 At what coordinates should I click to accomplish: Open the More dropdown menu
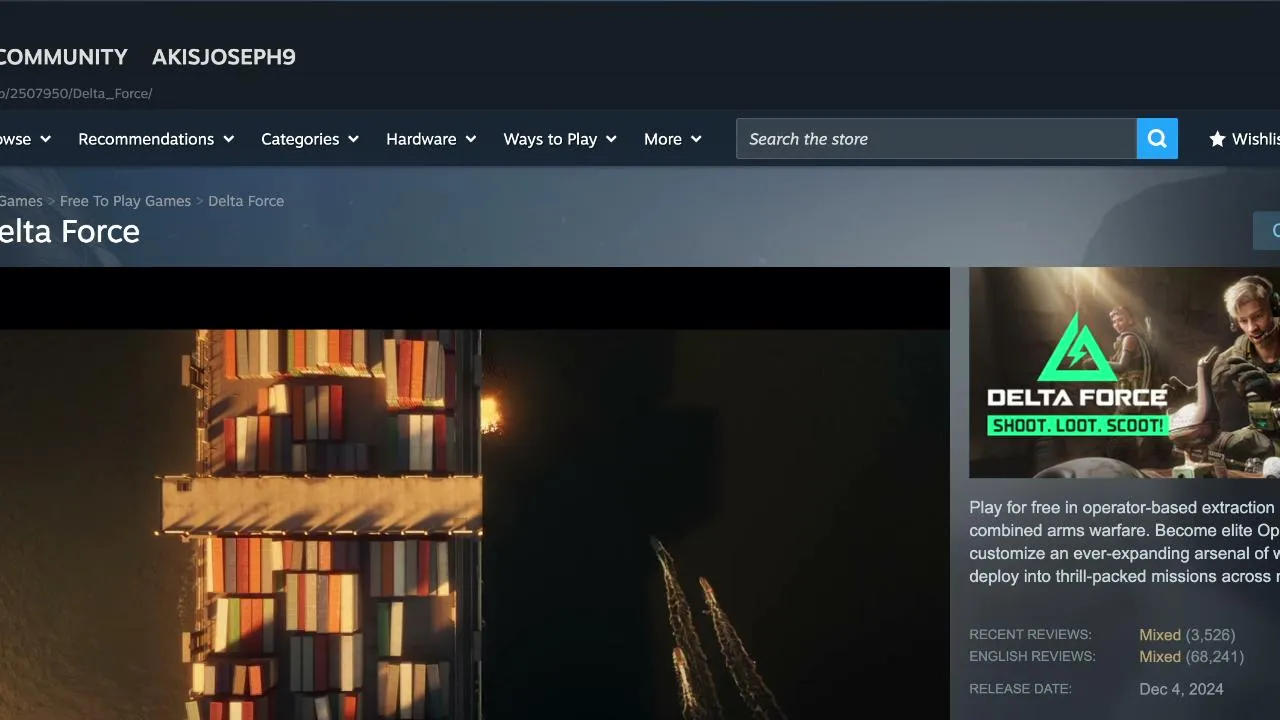tap(673, 139)
